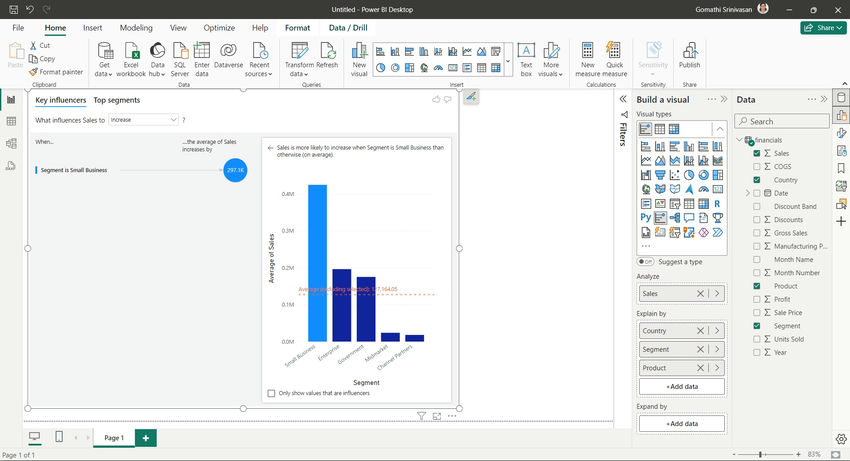Open the Increase dropdown
This screenshot has height=461, width=850.
[143, 120]
